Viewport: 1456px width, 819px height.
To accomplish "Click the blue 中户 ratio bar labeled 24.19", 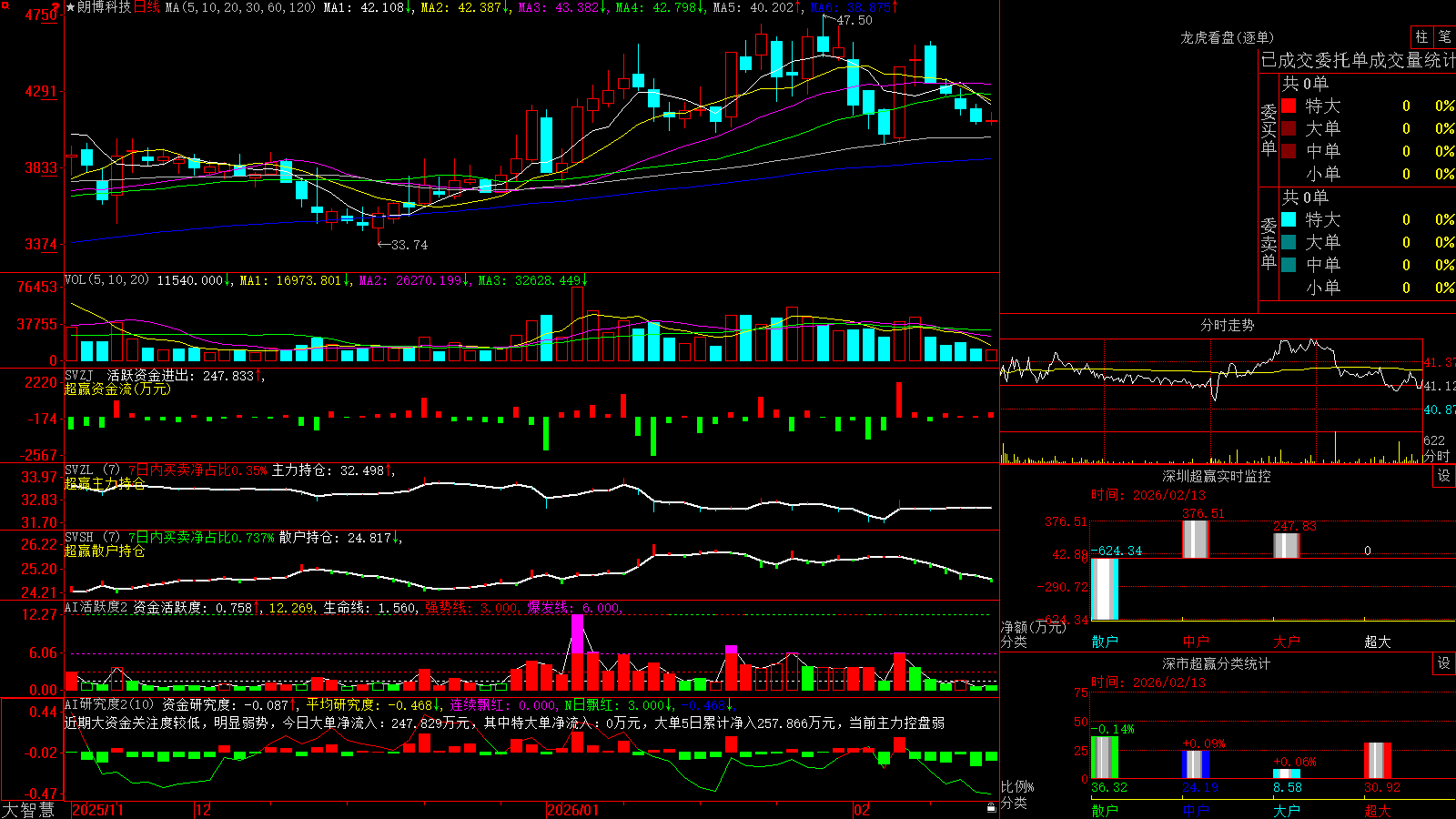I will [x=1196, y=764].
